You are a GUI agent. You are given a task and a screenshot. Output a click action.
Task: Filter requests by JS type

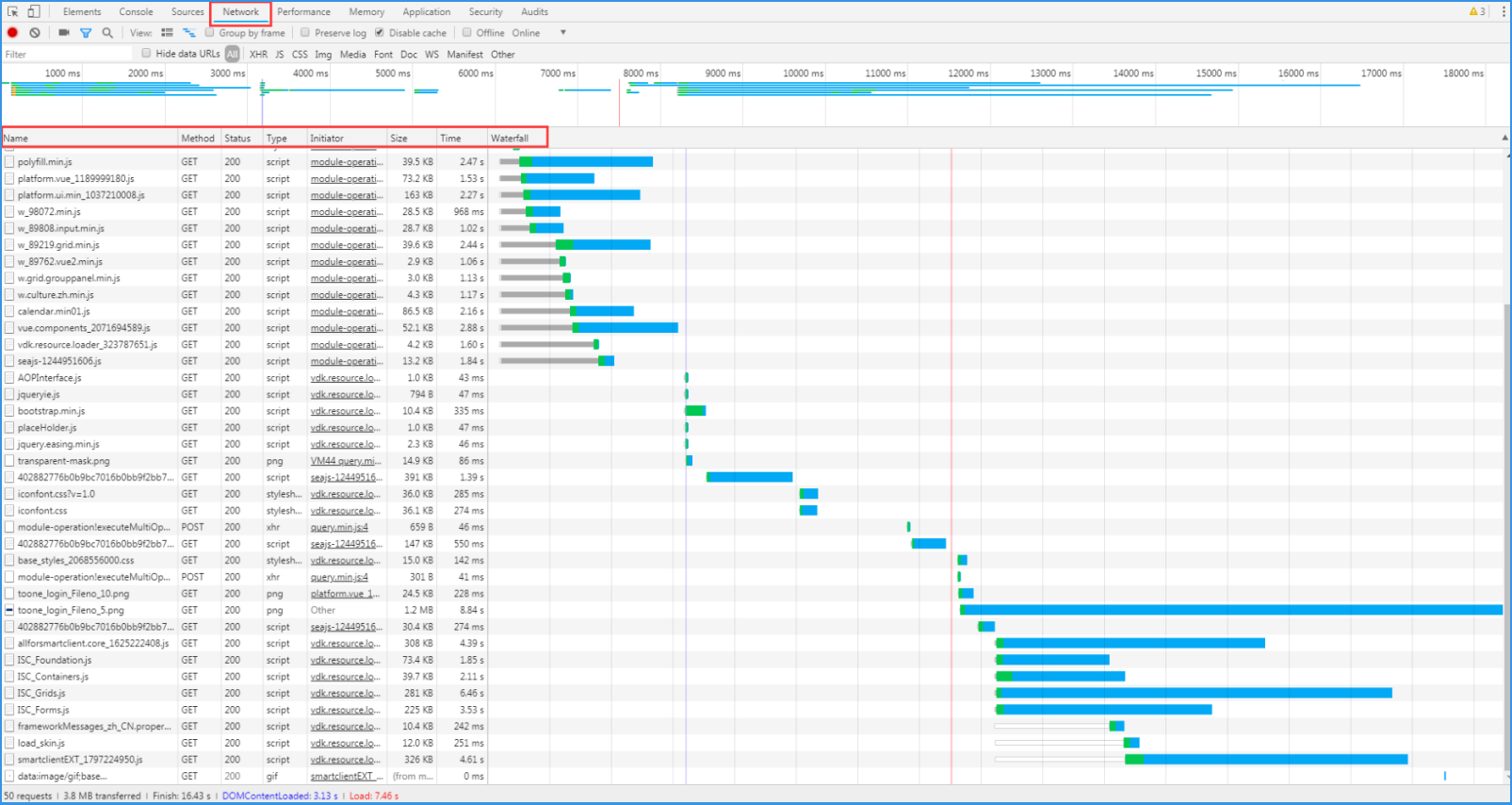tap(279, 55)
